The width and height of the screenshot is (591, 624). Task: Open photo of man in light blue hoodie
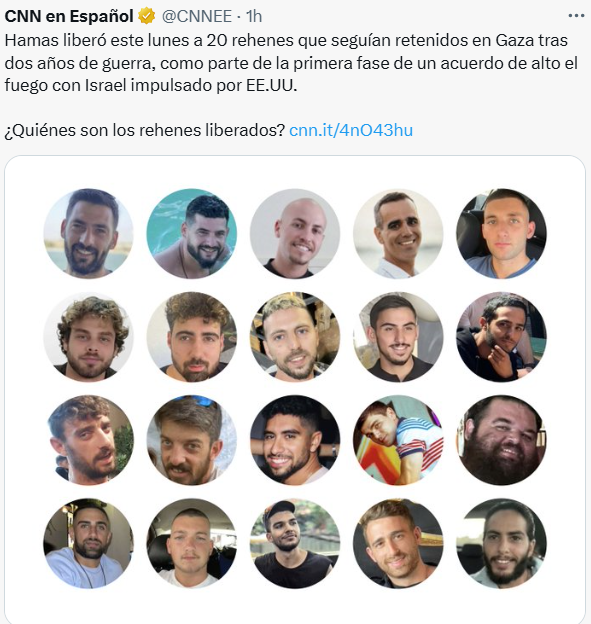tap(88, 543)
